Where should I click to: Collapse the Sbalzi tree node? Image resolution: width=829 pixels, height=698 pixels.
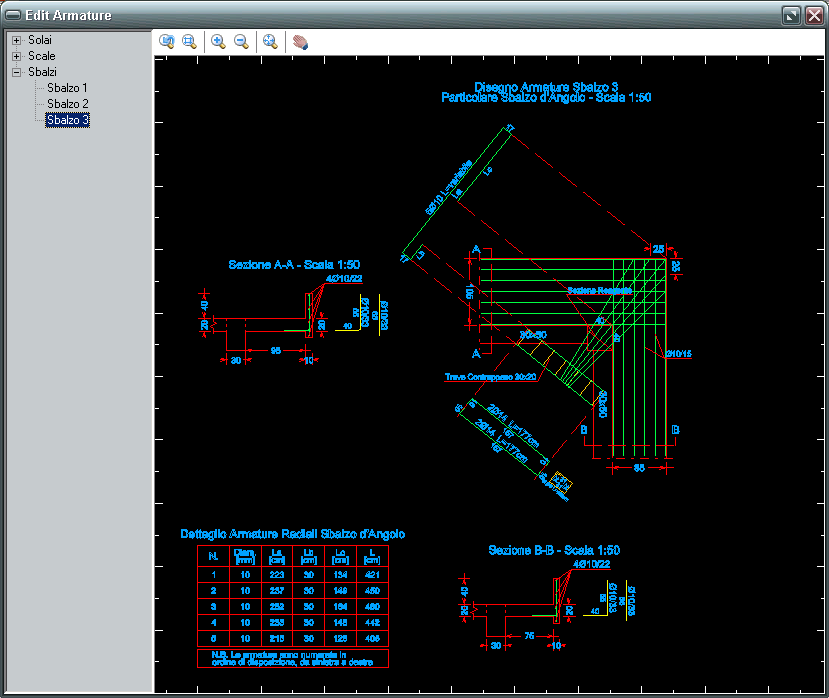16,72
